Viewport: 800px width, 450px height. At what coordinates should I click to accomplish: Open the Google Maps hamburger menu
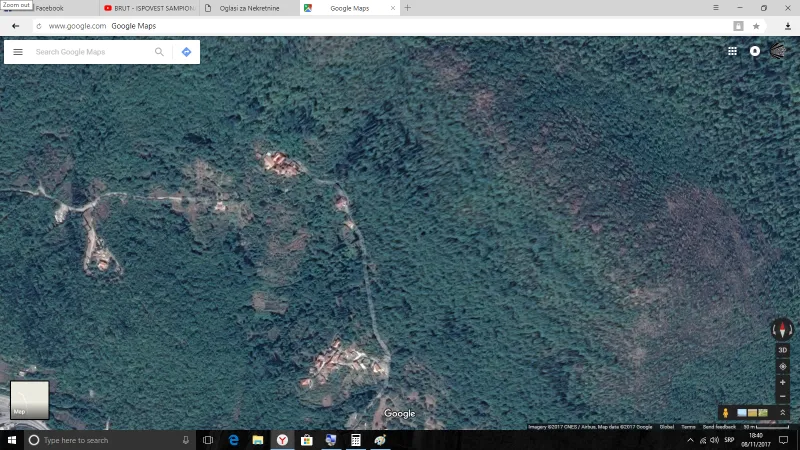click(x=18, y=52)
